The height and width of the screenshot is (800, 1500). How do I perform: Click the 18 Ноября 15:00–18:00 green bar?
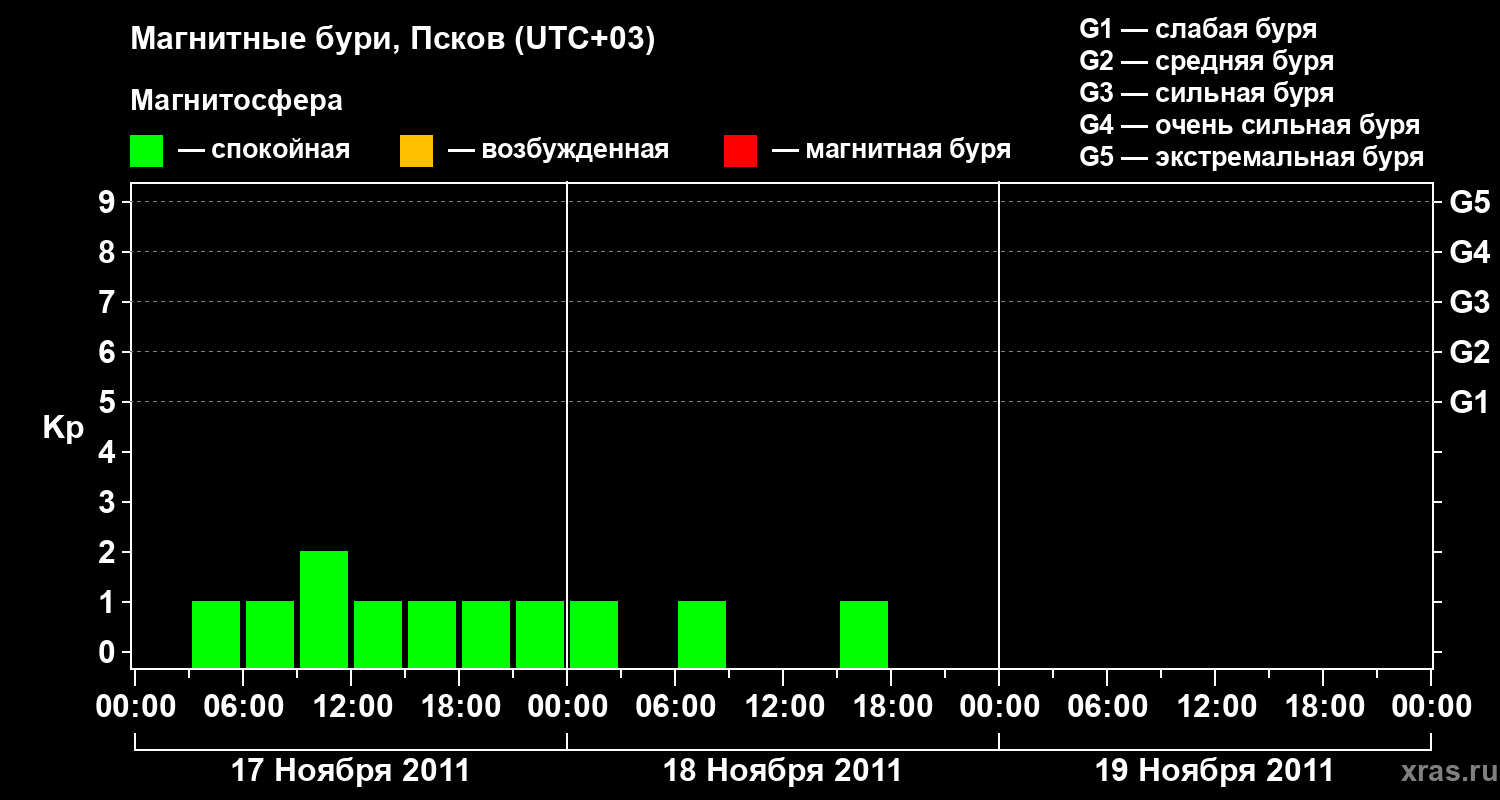(864, 634)
